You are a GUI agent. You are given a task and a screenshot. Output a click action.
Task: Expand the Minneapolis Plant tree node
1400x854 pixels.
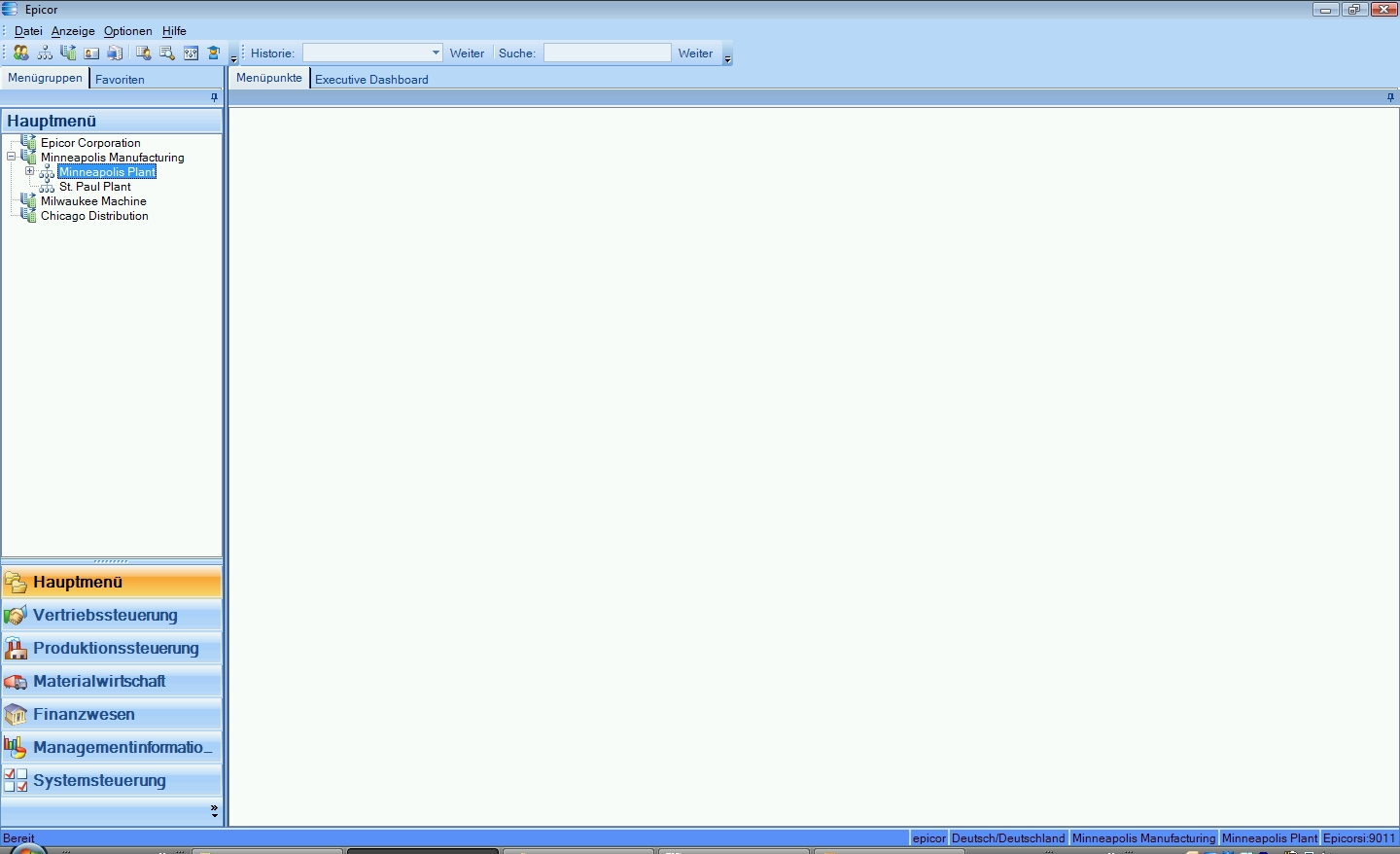click(x=30, y=171)
